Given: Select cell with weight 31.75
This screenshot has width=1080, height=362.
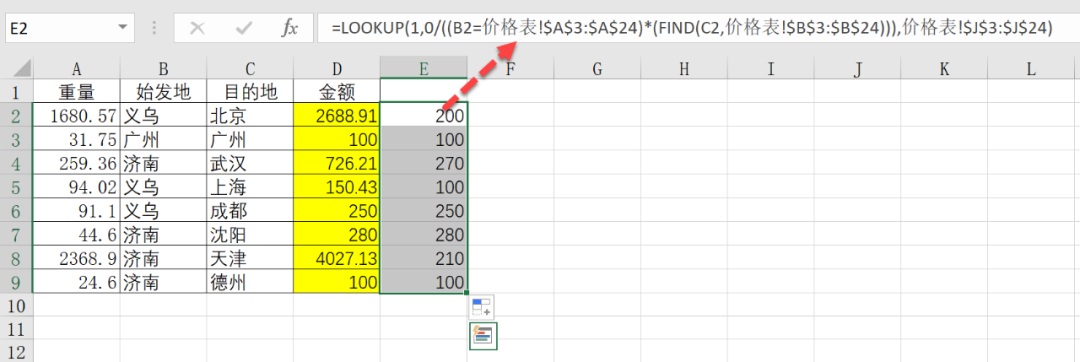Looking at the screenshot, I should pyautogui.click(x=76, y=139).
